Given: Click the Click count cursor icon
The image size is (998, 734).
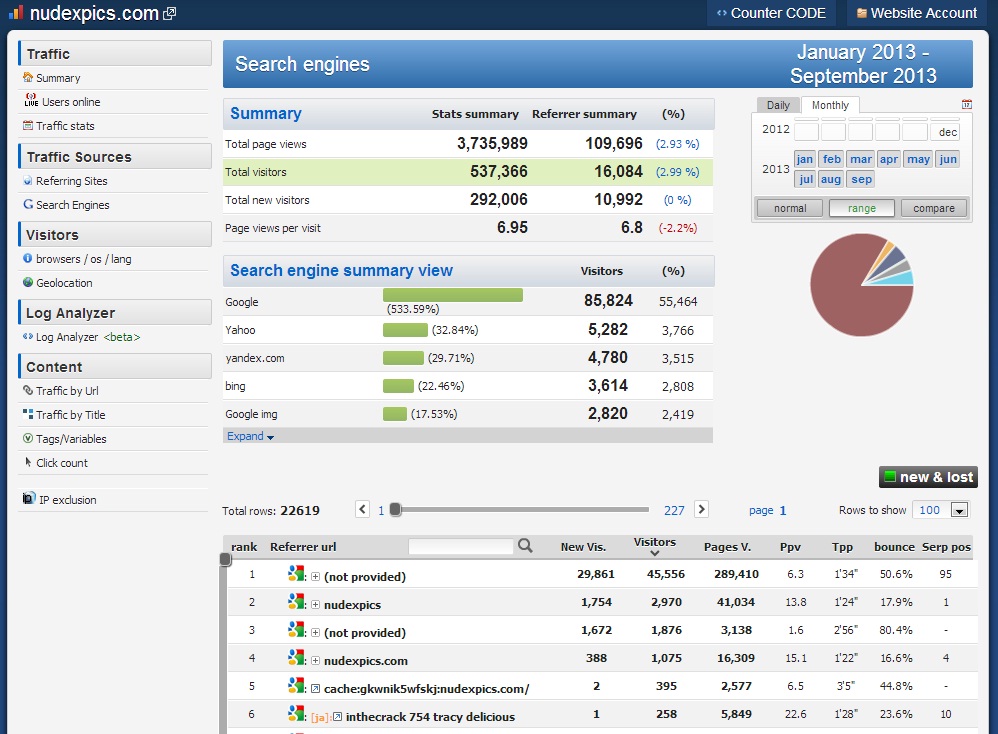Looking at the screenshot, I should click(x=28, y=462).
